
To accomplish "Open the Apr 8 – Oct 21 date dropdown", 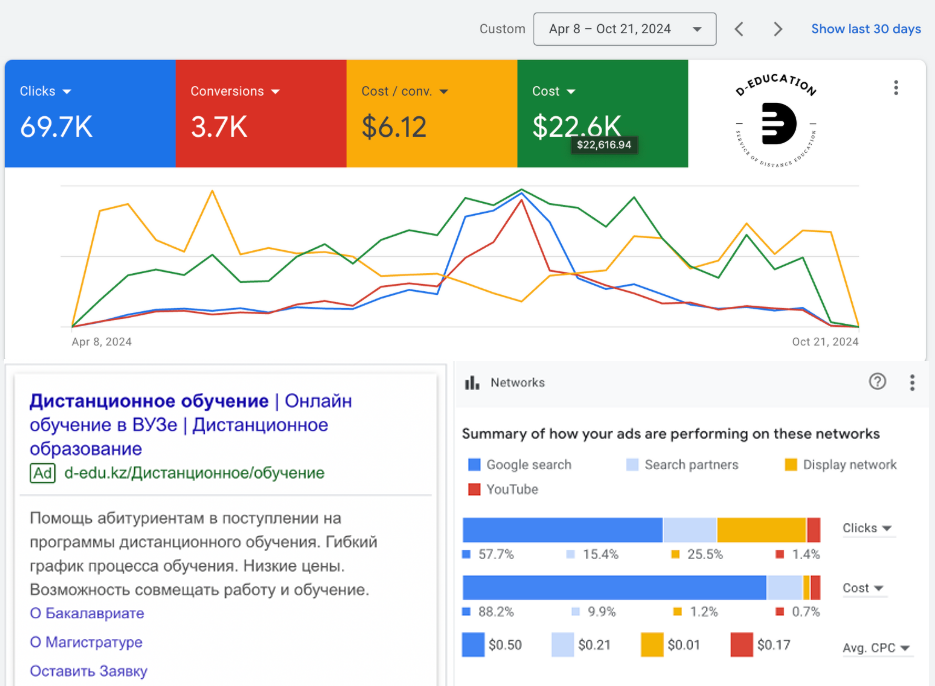I will coord(624,29).
